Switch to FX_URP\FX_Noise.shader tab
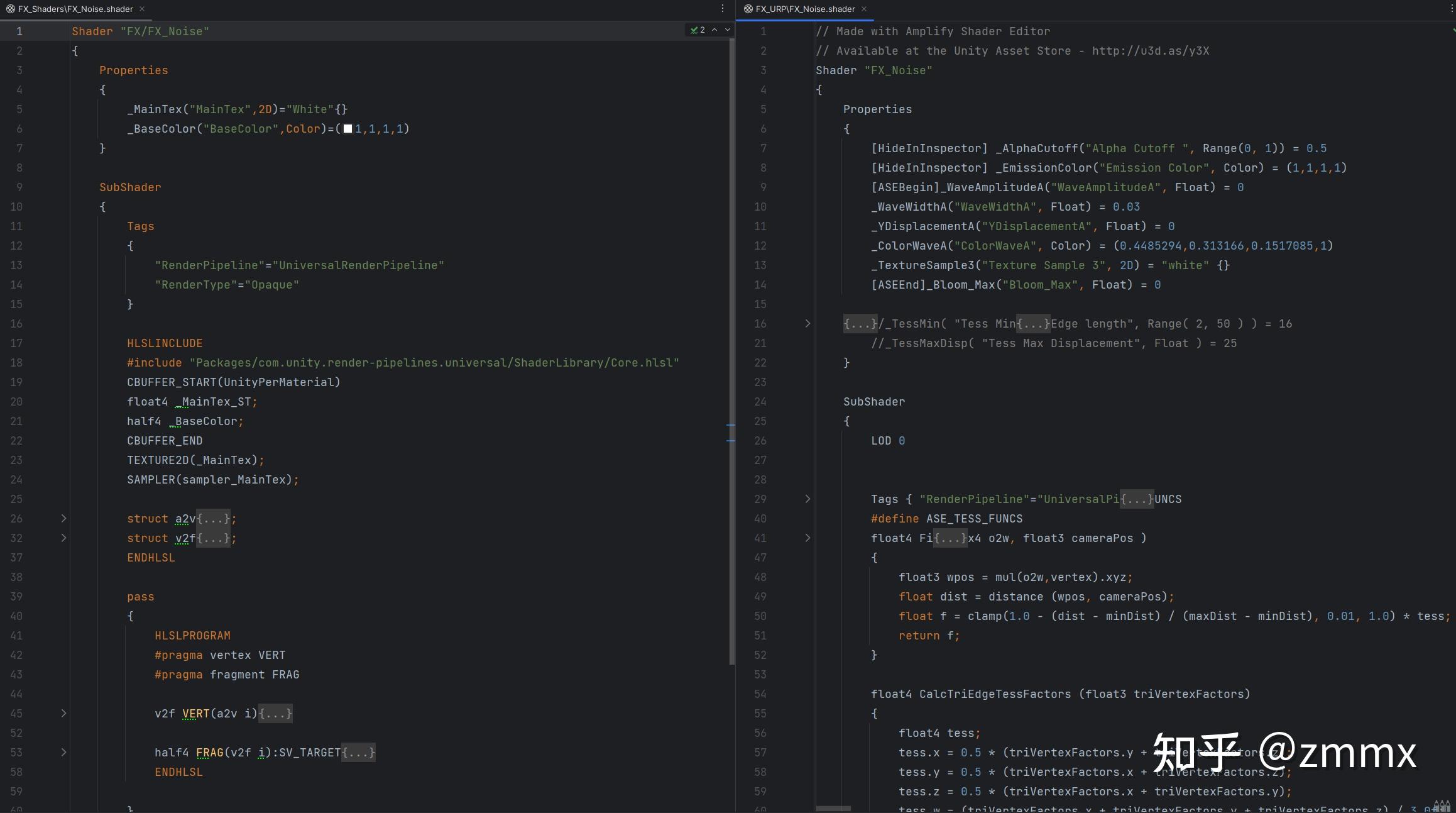1456x813 pixels. coord(804,9)
